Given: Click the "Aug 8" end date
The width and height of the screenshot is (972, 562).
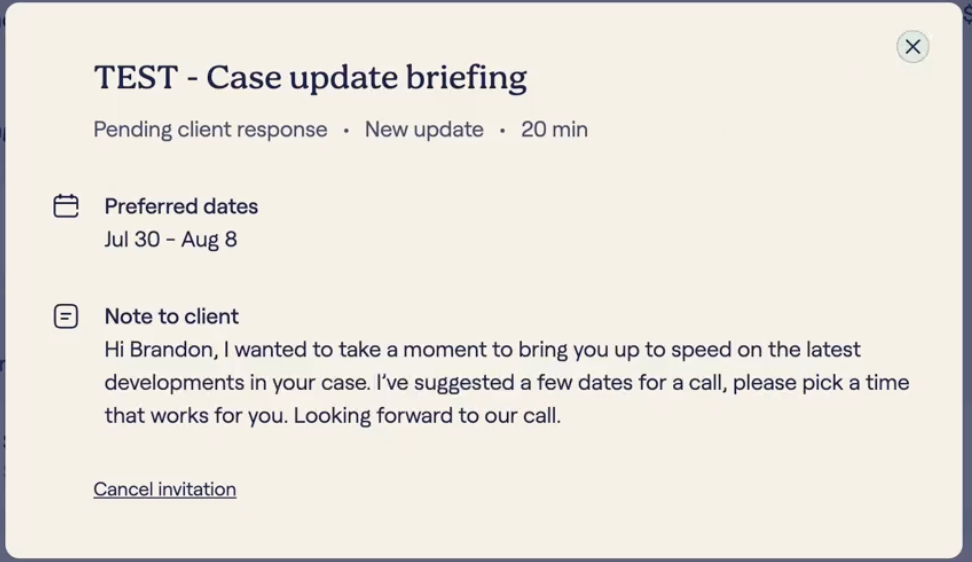Looking at the screenshot, I should pyautogui.click(x=209, y=240).
